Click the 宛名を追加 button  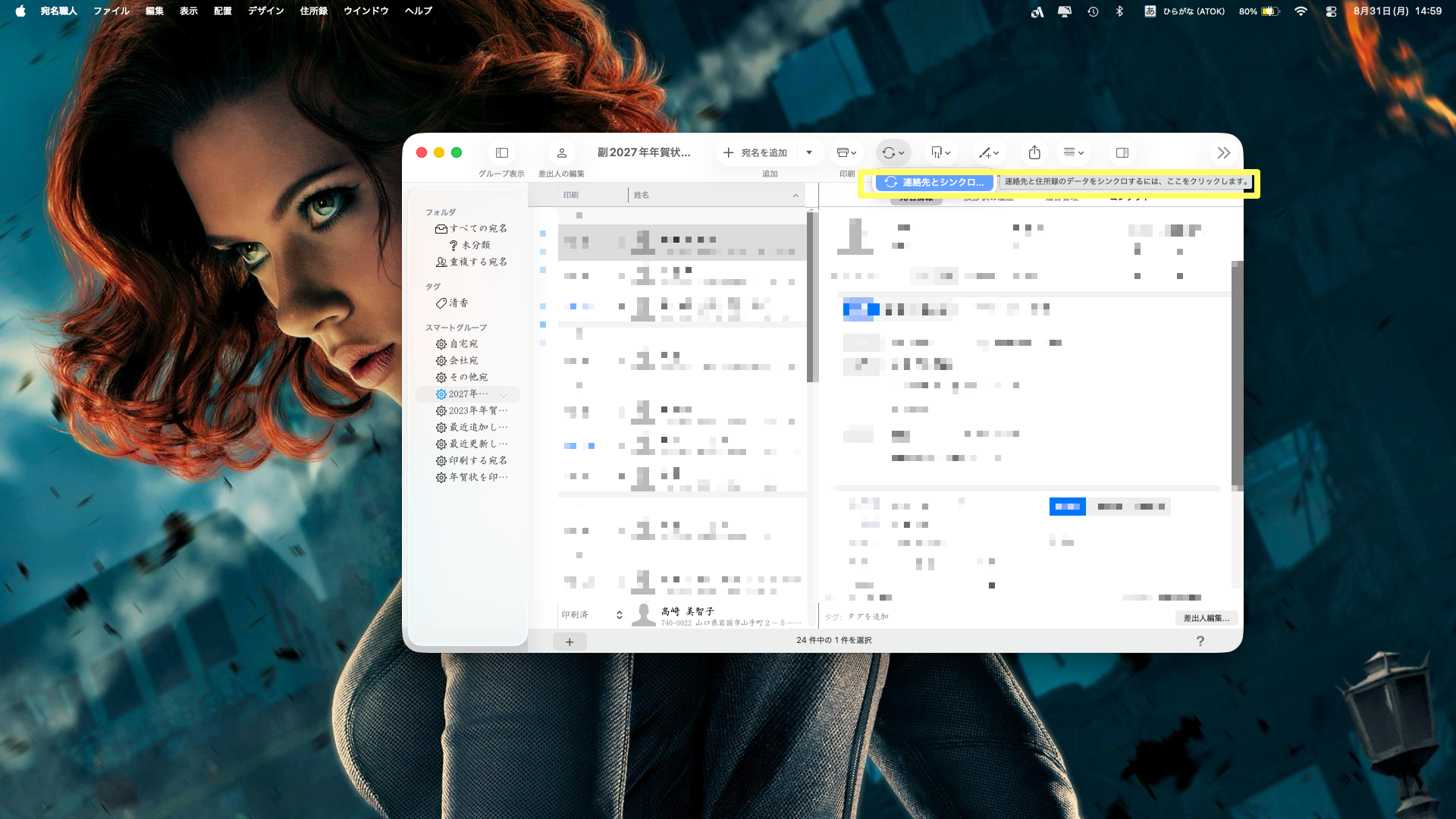(755, 152)
